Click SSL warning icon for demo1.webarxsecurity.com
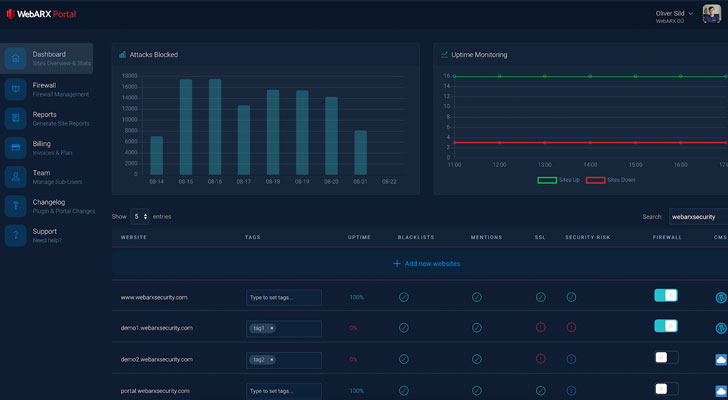The width and height of the screenshot is (728, 400). (x=540, y=327)
